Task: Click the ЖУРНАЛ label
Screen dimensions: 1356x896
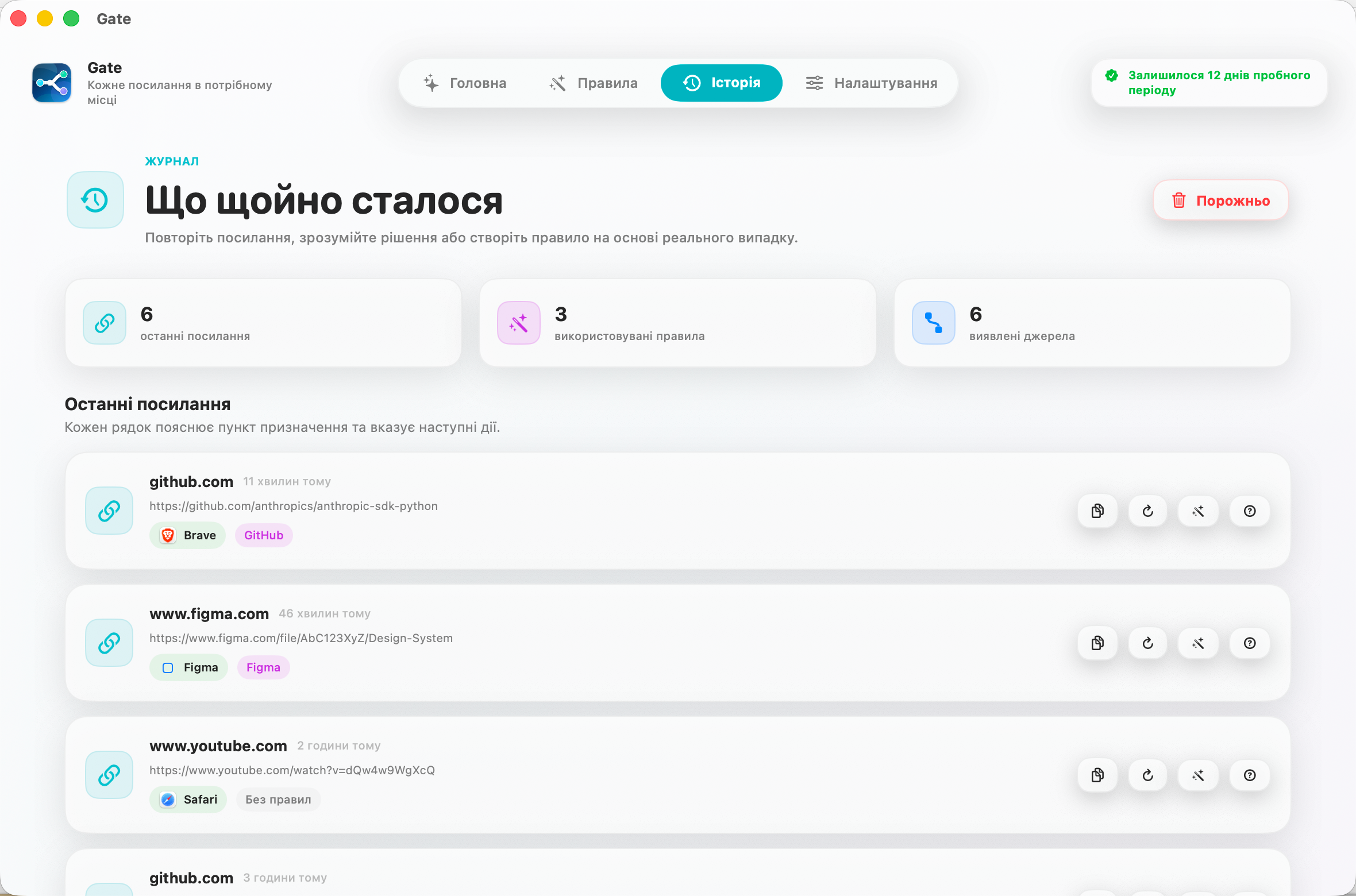Action: [x=172, y=161]
